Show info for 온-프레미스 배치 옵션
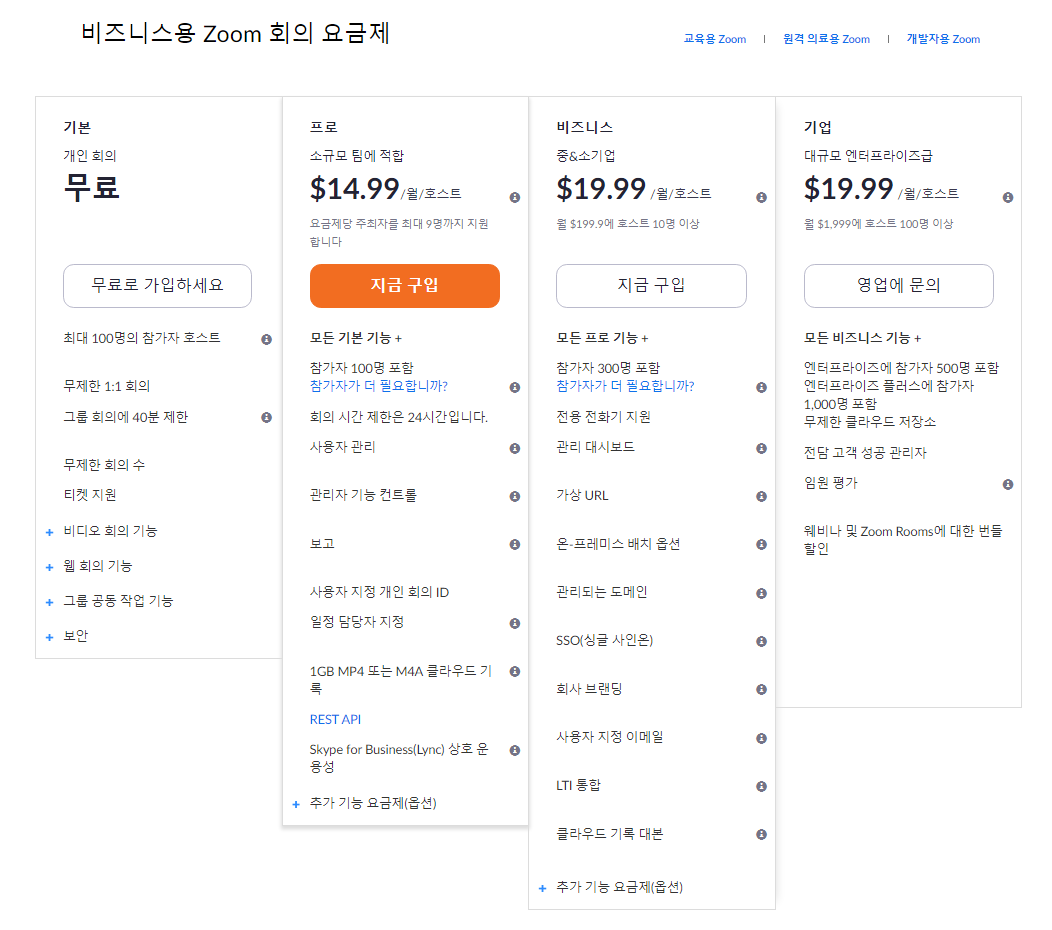Image resolution: width=1052 pixels, height=930 pixels. tap(761, 544)
